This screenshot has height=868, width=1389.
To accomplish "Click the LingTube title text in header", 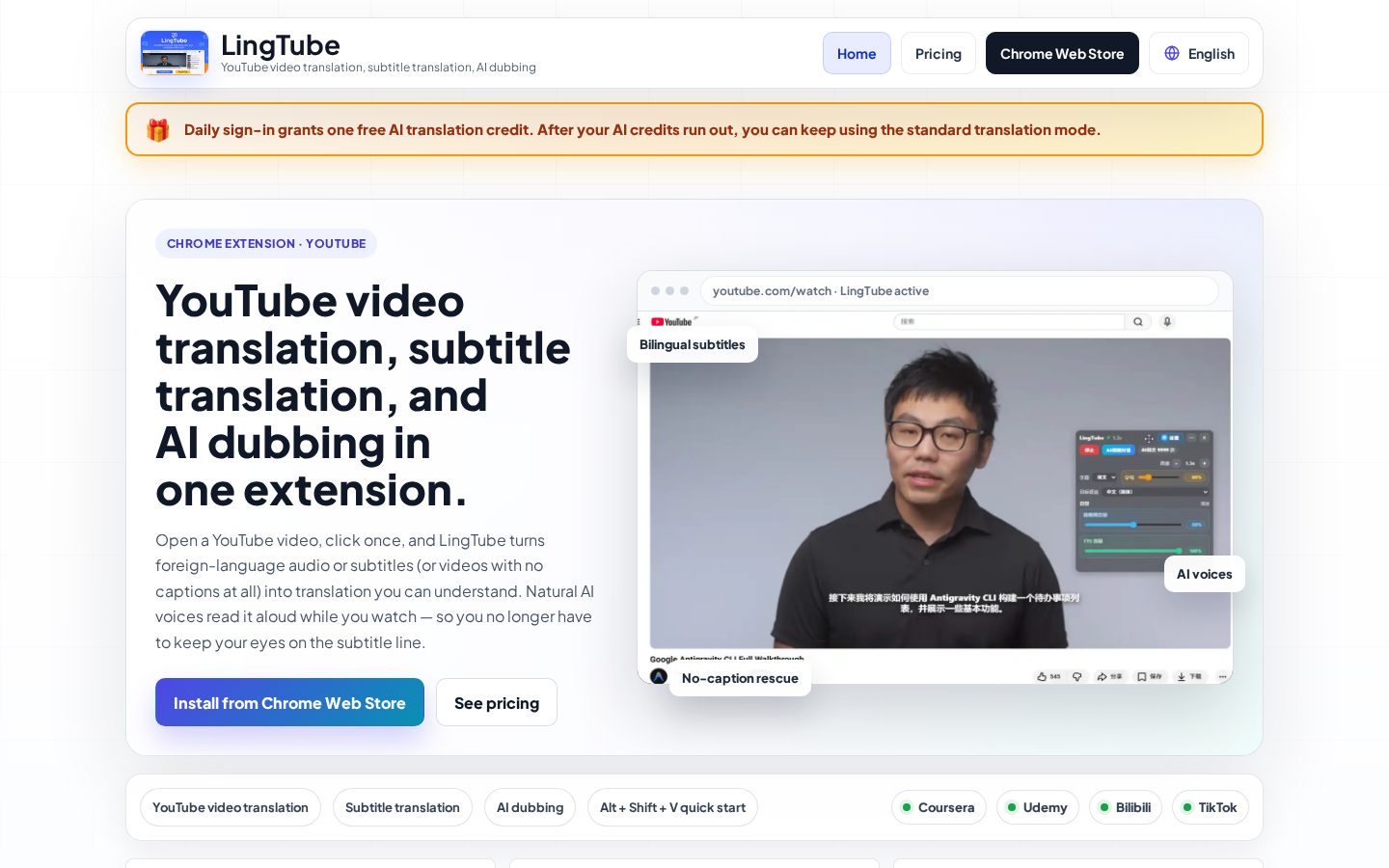I will (x=281, y=45).
